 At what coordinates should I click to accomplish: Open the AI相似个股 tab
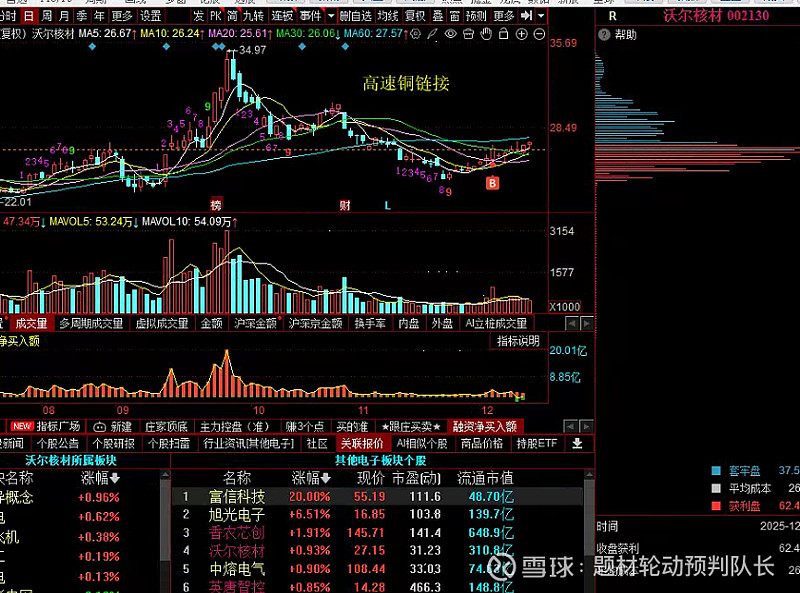422,443
